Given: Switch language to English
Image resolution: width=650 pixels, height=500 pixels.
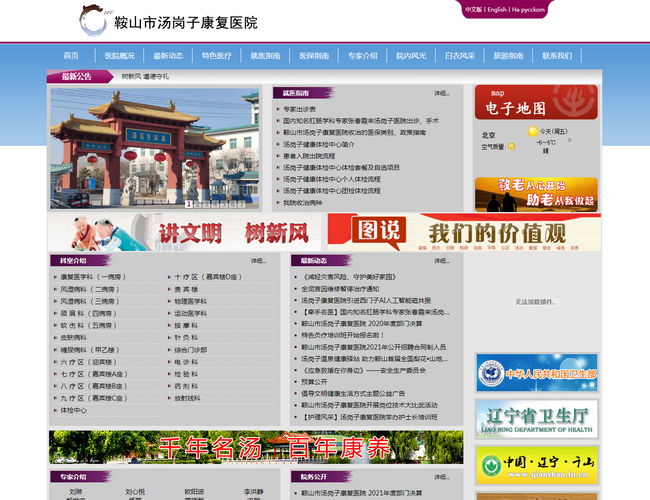Looking at the screenshot, I should coord(497,10).
